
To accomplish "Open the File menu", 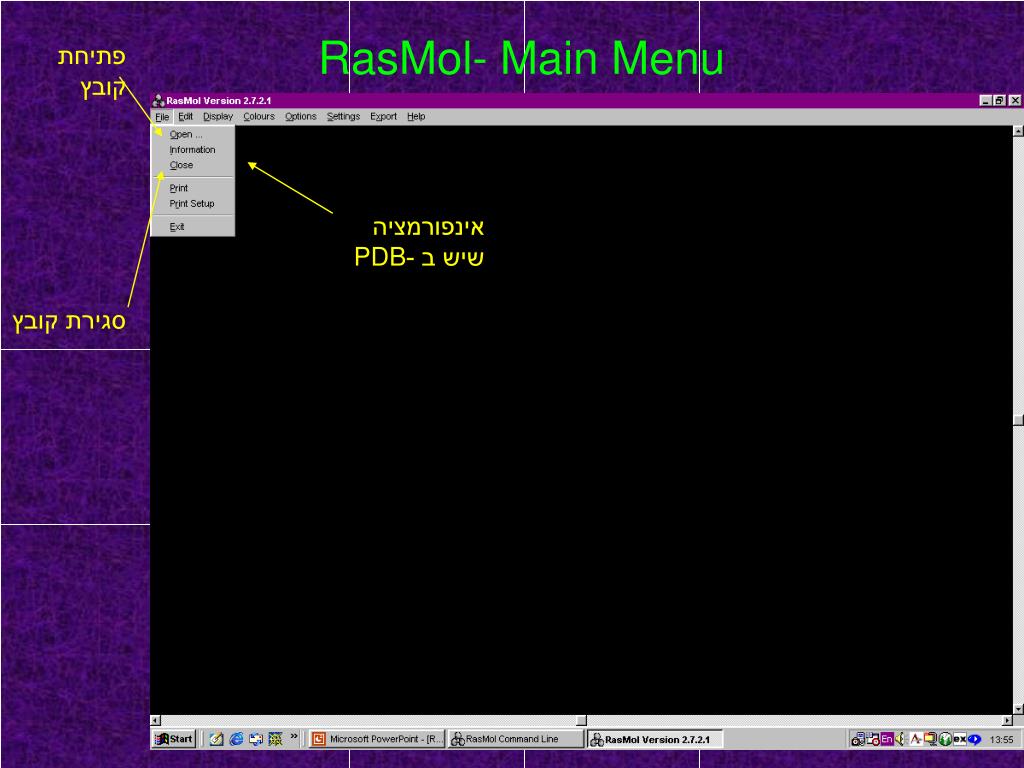I will pos(162,117).
